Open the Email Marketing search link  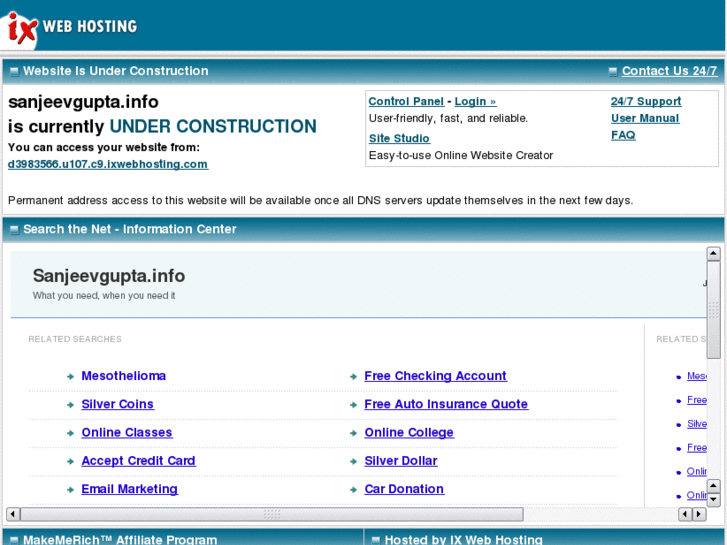(130, 489)
